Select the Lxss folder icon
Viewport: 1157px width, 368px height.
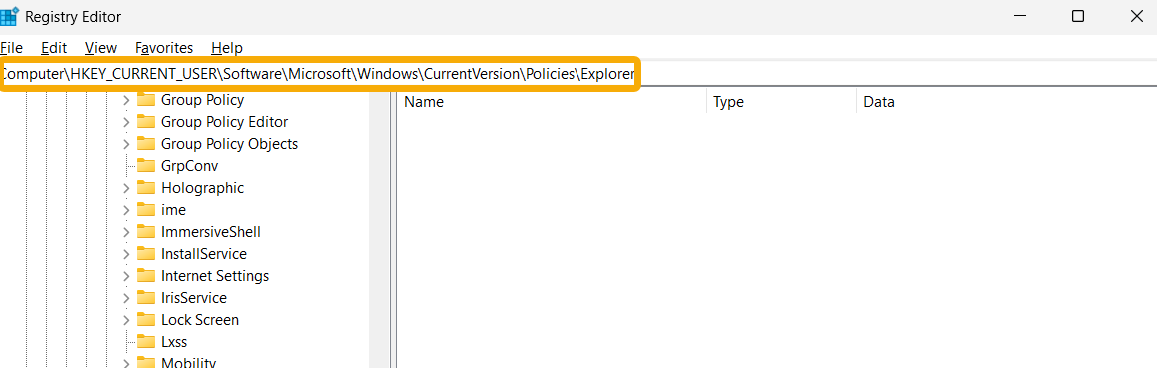[x=146, y=342]
